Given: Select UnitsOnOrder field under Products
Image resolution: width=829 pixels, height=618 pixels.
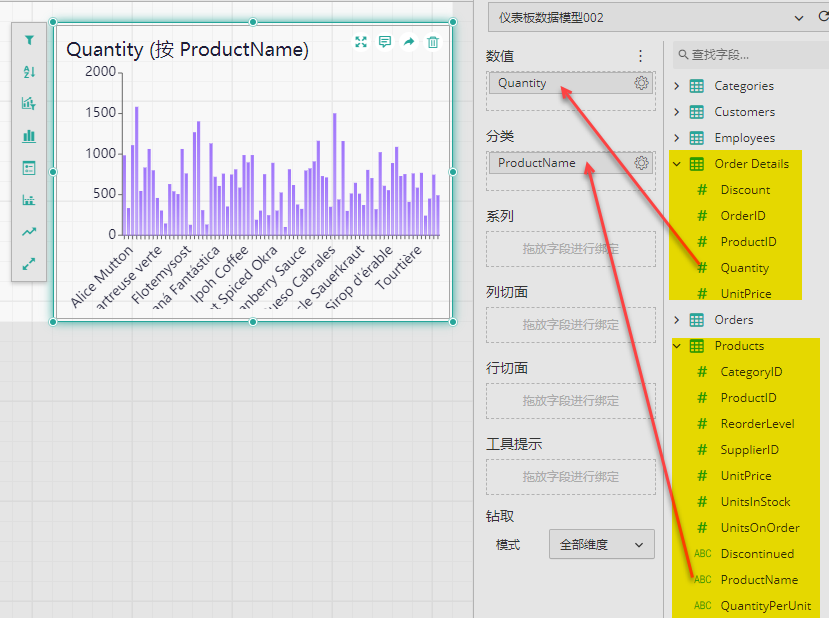Looking at the screenshot, I should pyautogui.click(x=760, y=528).
